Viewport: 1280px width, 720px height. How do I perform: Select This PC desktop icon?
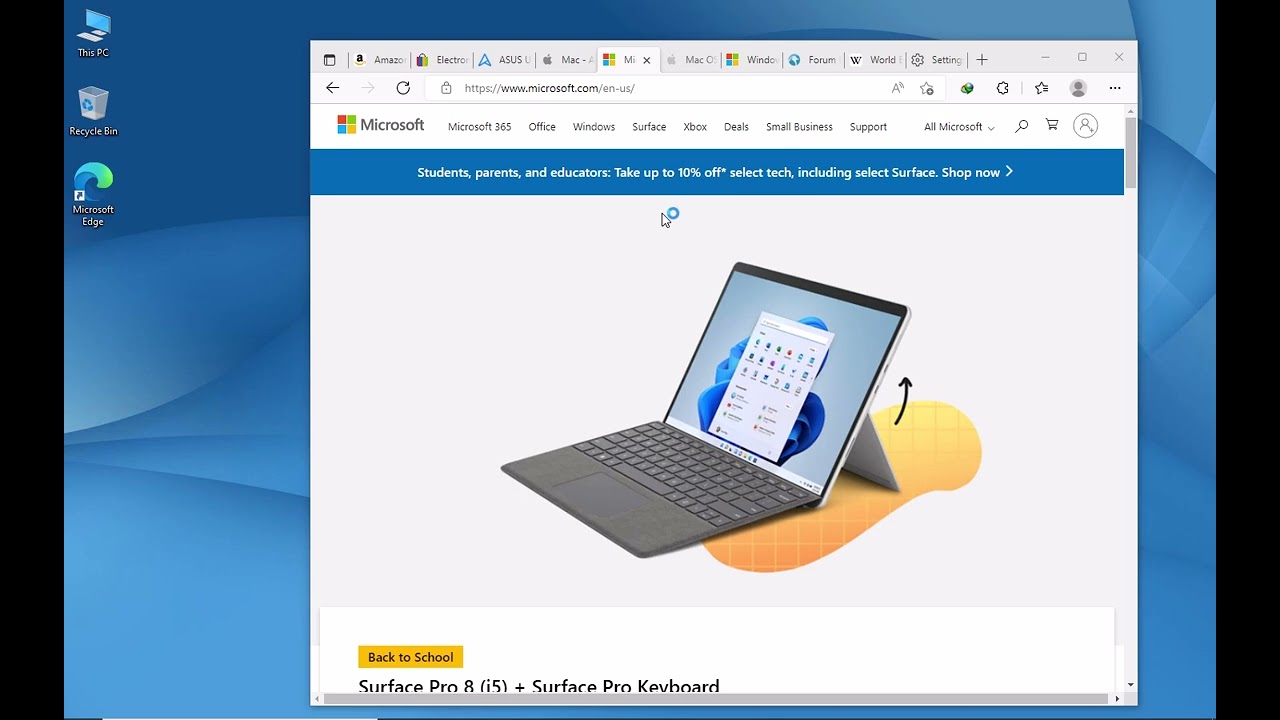pyautogui.click(x=93, y=34)
